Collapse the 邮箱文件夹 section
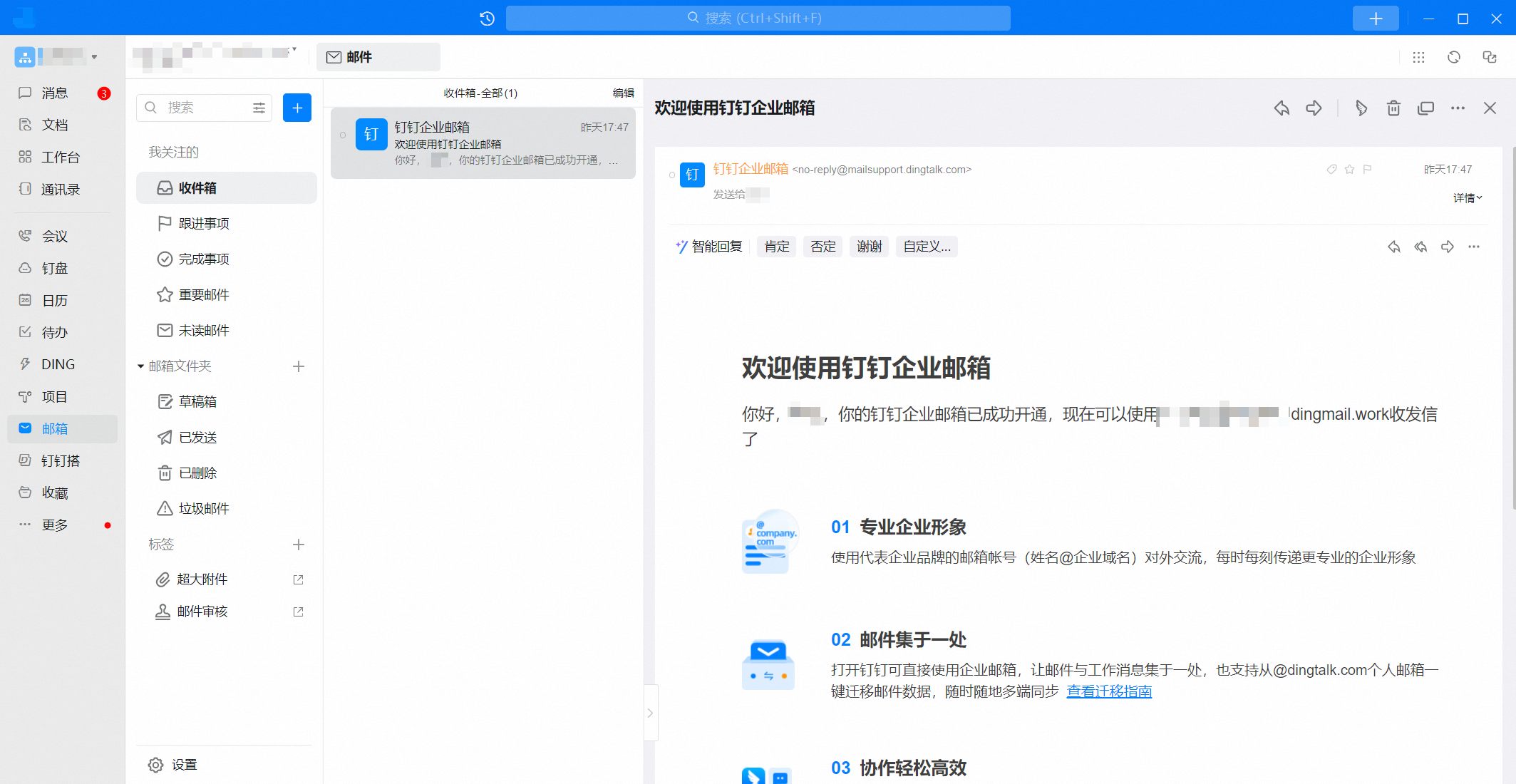The width and height of the screenshot is (1516, 784). tap(141, 366)
